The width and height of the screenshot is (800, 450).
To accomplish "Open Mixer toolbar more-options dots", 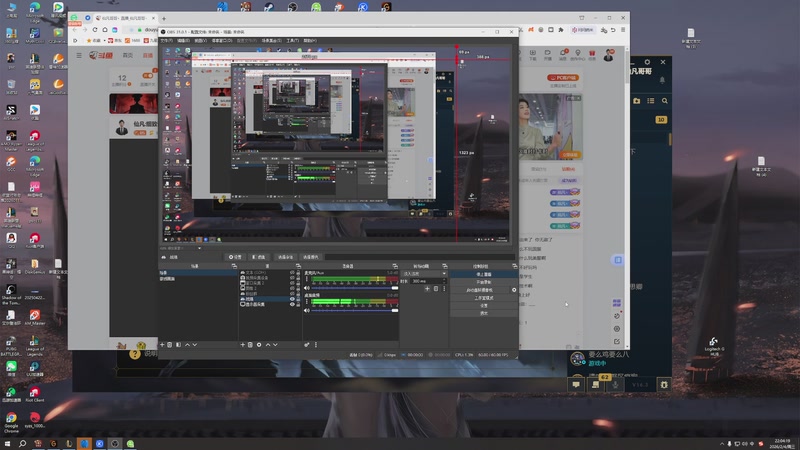I will pos(316,345).
